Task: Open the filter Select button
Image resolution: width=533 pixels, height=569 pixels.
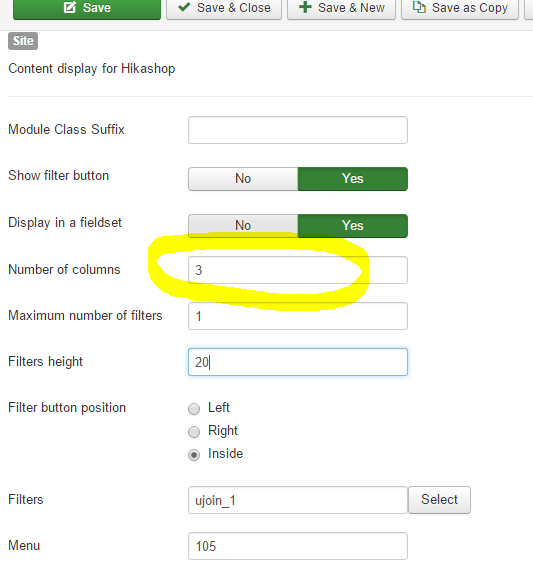Action: coord(439,500)
